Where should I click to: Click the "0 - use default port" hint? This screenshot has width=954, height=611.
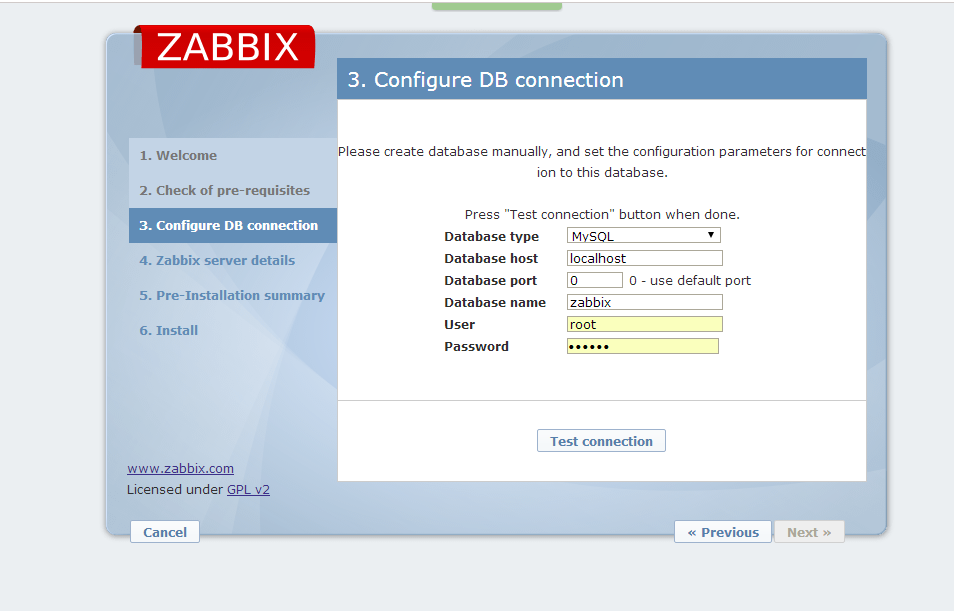(x=690, y=281)
